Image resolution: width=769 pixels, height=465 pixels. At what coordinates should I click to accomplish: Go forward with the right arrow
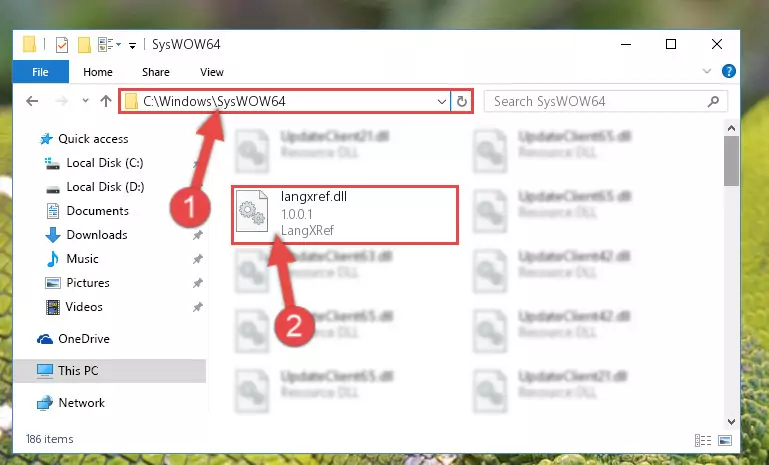click(x=62, y=101)
